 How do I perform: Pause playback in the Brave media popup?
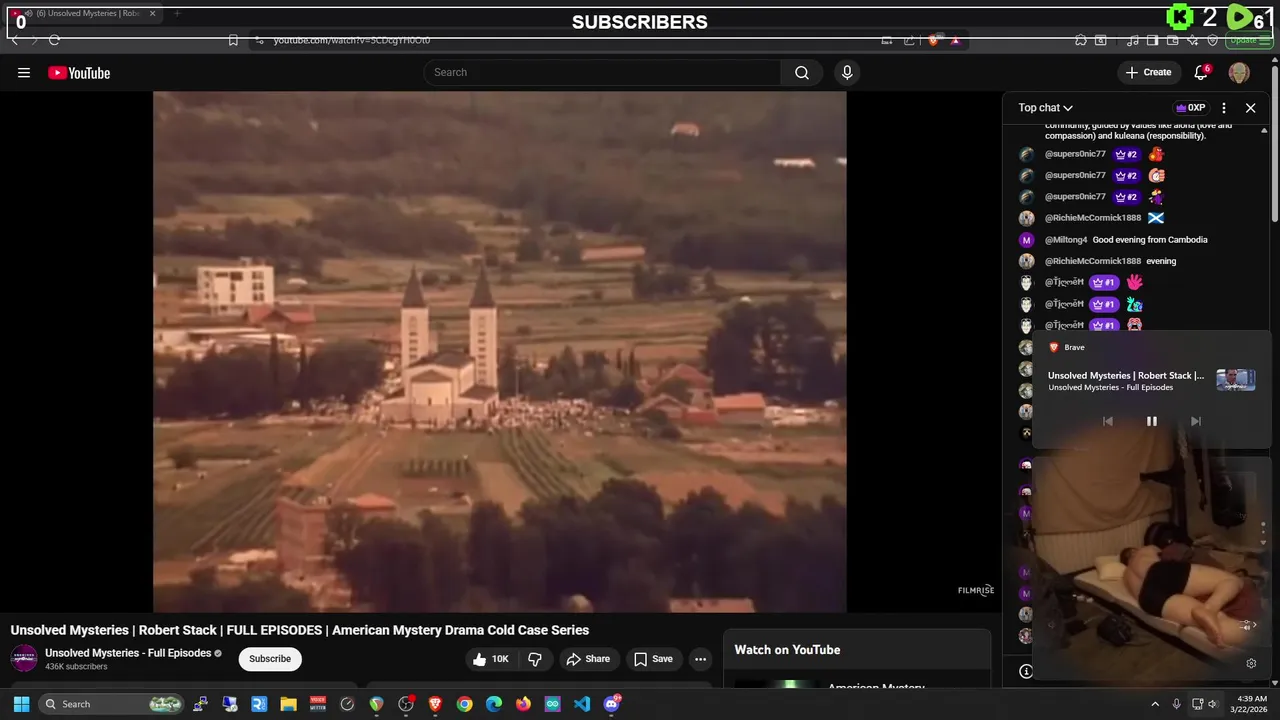(x=1151, y=421)
